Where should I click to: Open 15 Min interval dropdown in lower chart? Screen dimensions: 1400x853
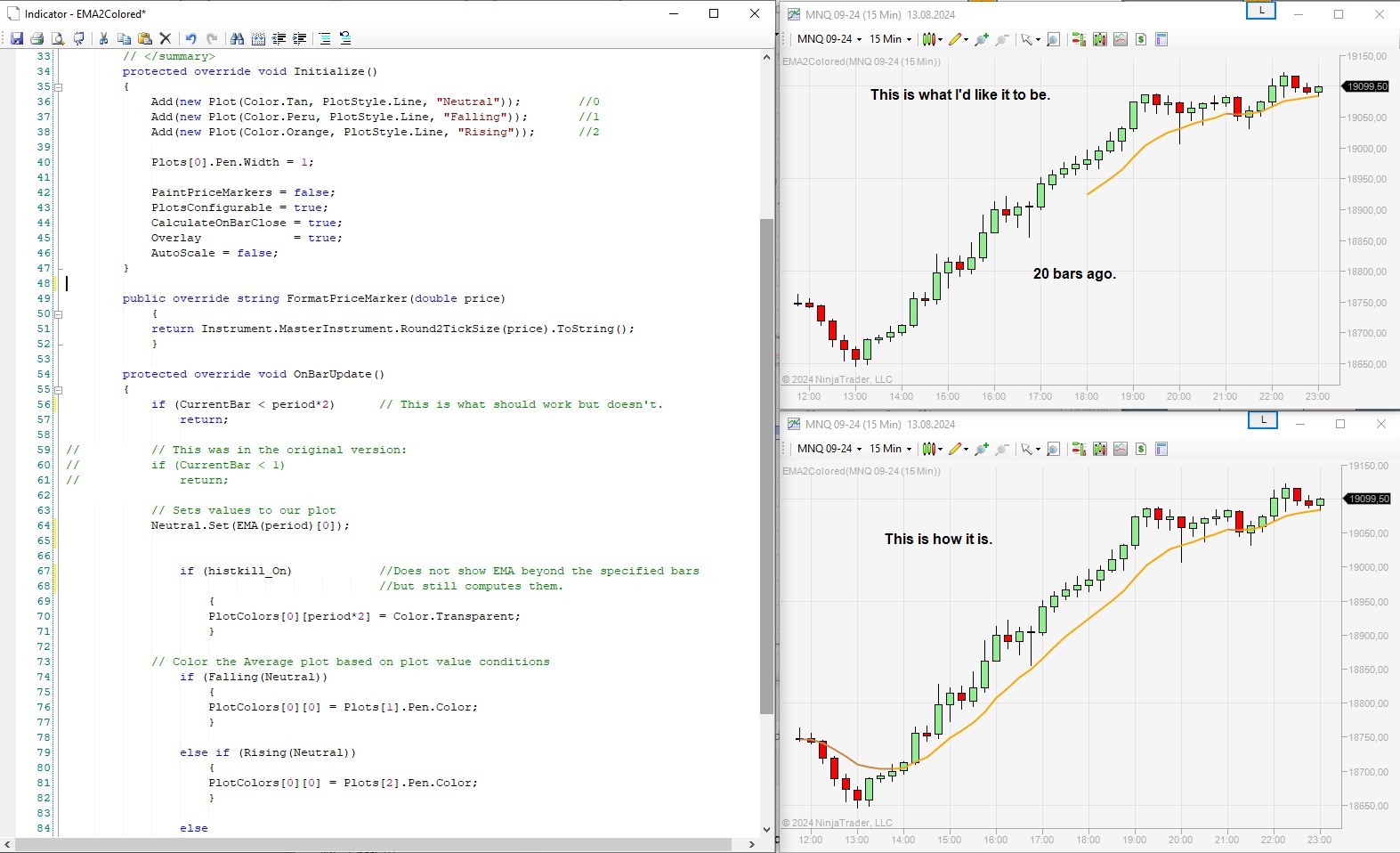pyautogui.click(x=890, y=449)
